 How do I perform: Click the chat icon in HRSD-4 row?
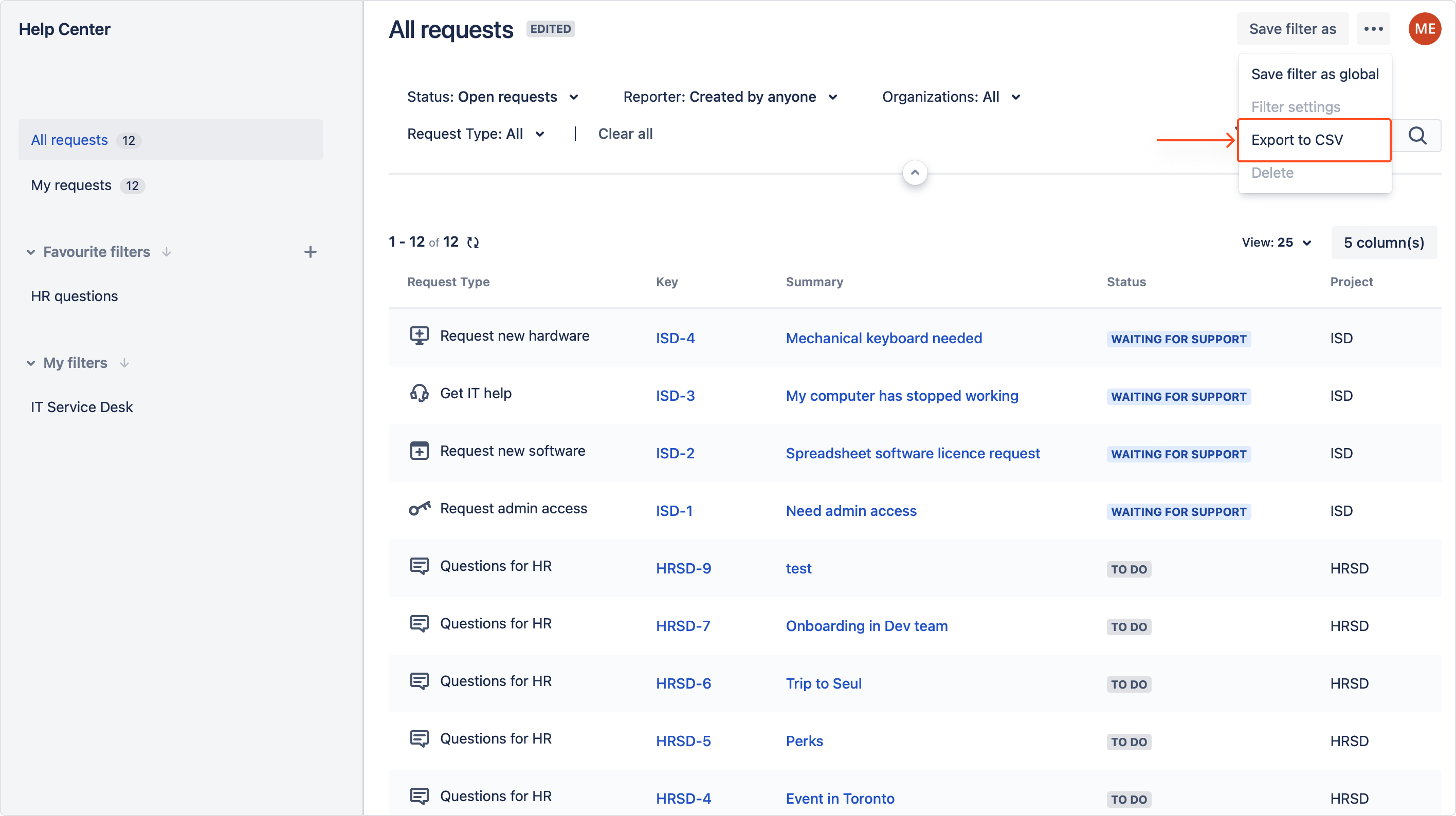click(x=419, y=797)
